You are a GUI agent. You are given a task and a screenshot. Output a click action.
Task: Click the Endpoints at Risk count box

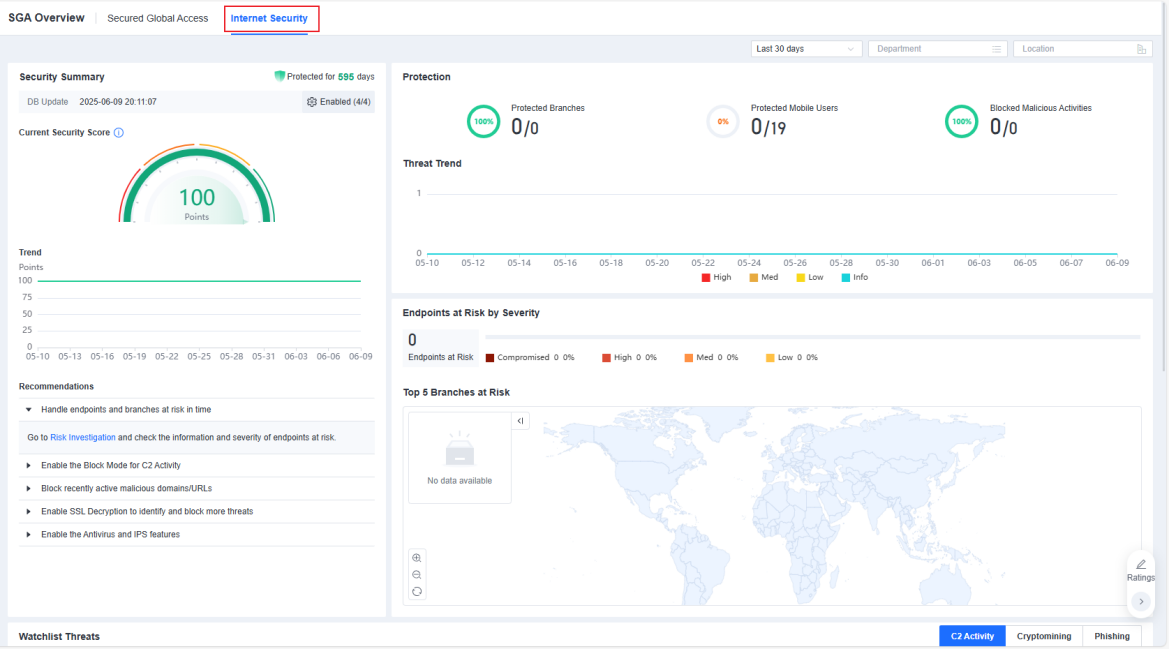(441, 347)
